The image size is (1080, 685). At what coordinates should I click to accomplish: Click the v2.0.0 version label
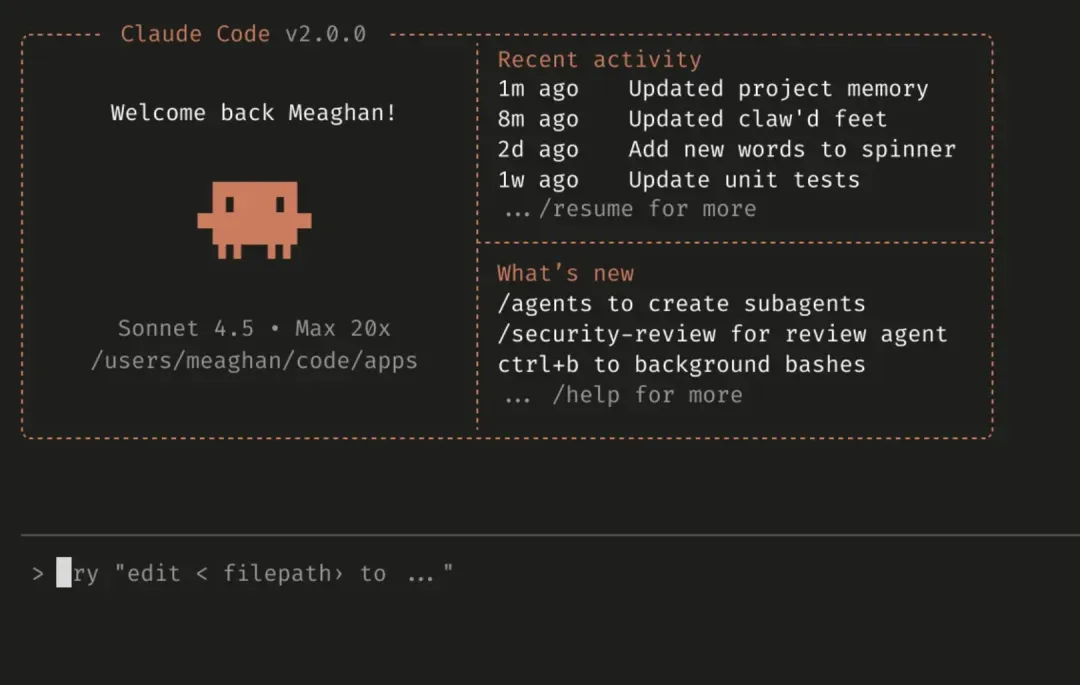[x=326, y=34]
